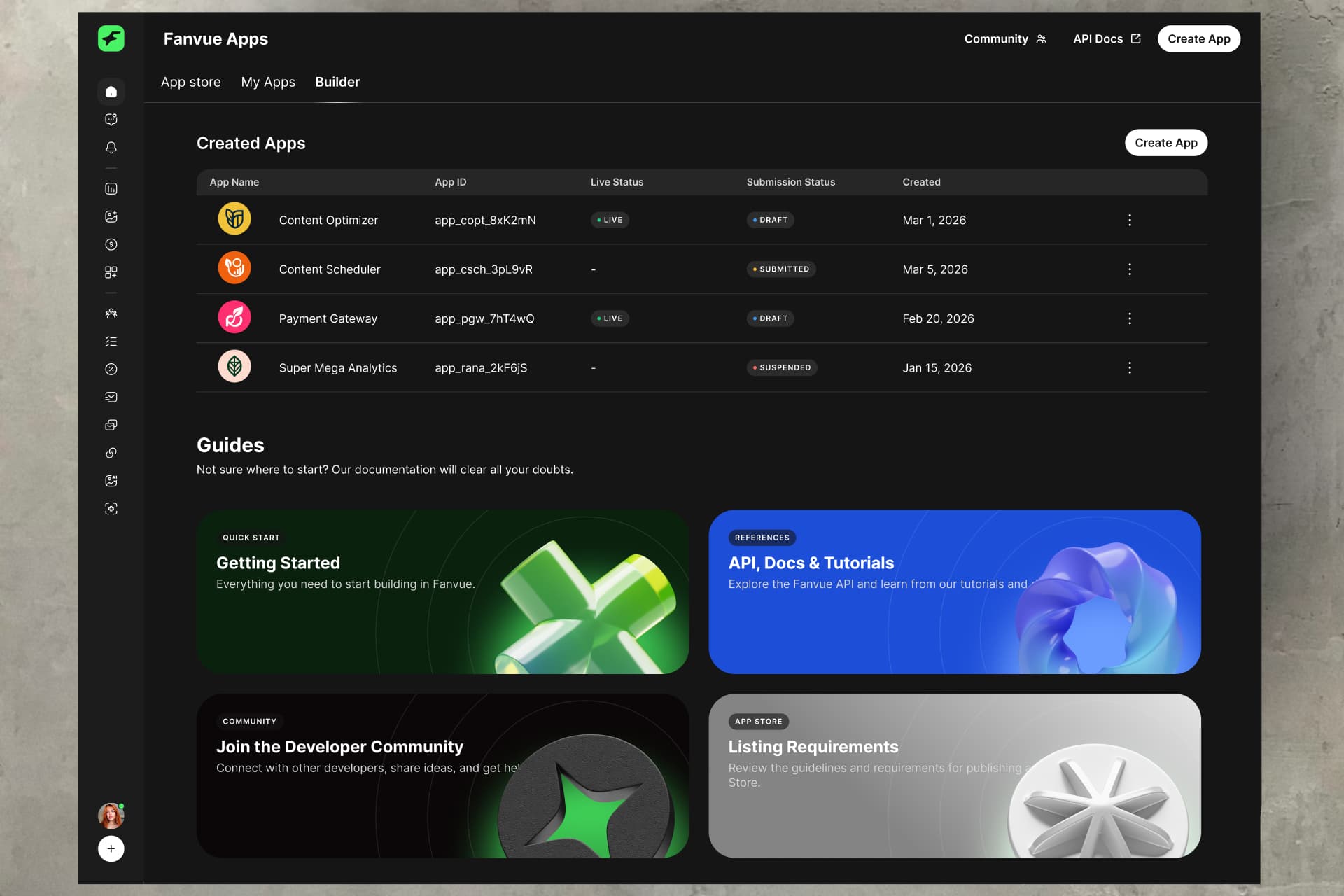Viewport: 1344px width, 896px height.
Task: Switch to the App store tab
Action: [x=191, y=82]
